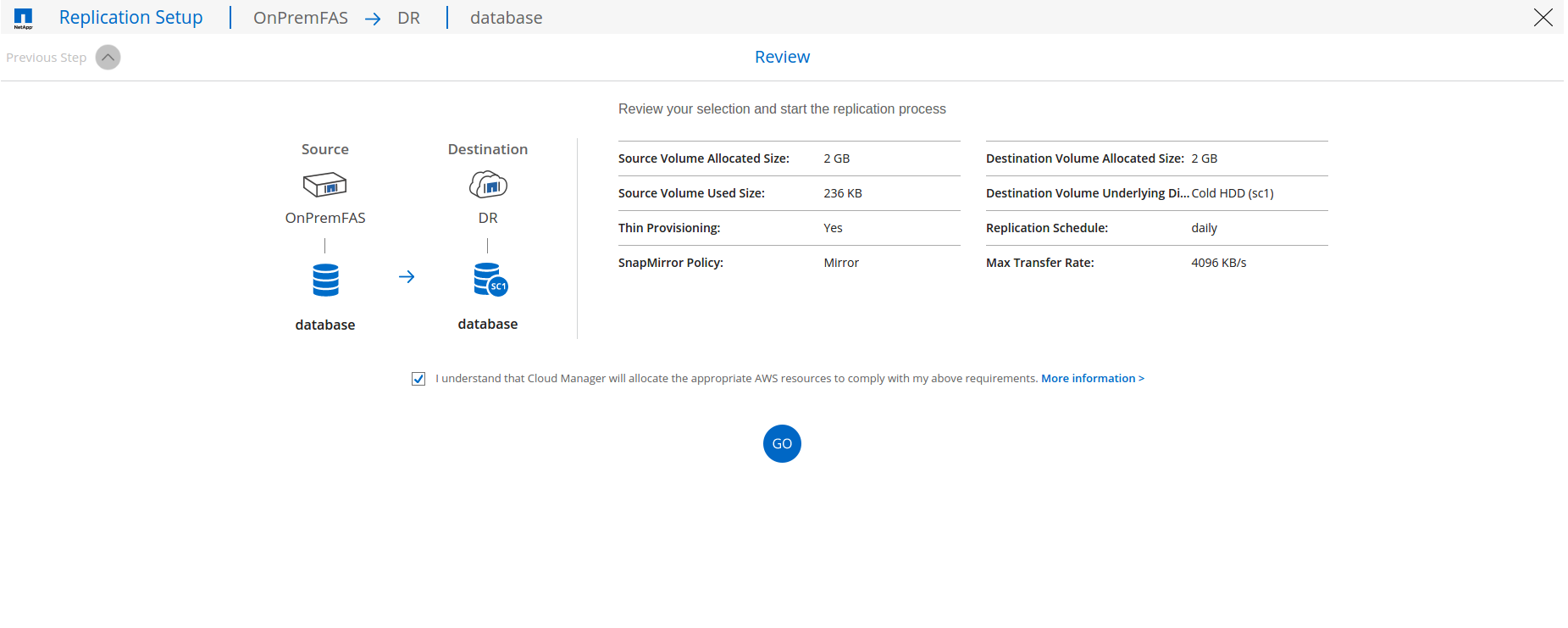The image size is (1568, 628).
Task: Click the Previous Step label
Action: point(47,58)
